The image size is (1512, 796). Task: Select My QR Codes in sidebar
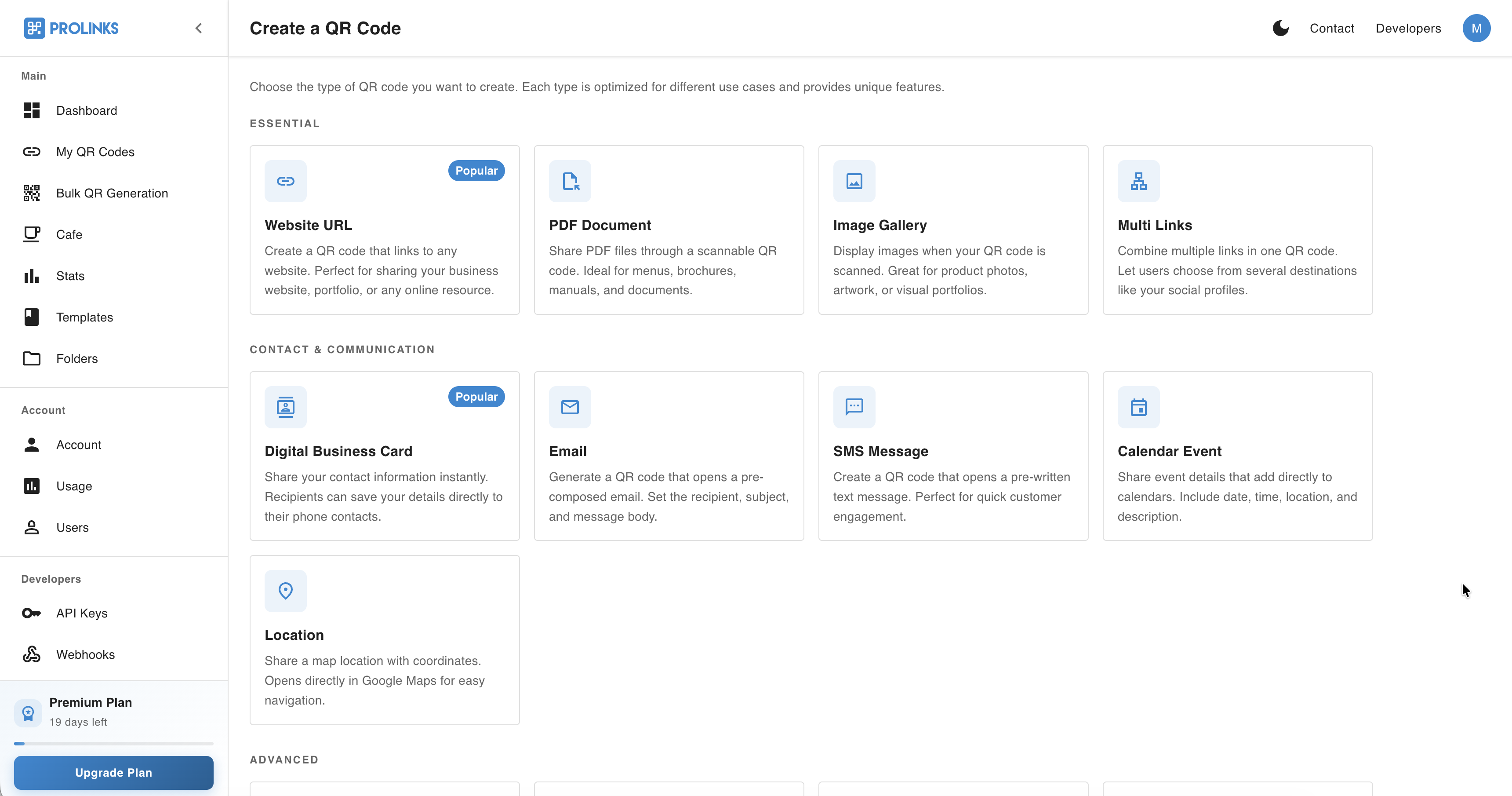tap(95, 152)
